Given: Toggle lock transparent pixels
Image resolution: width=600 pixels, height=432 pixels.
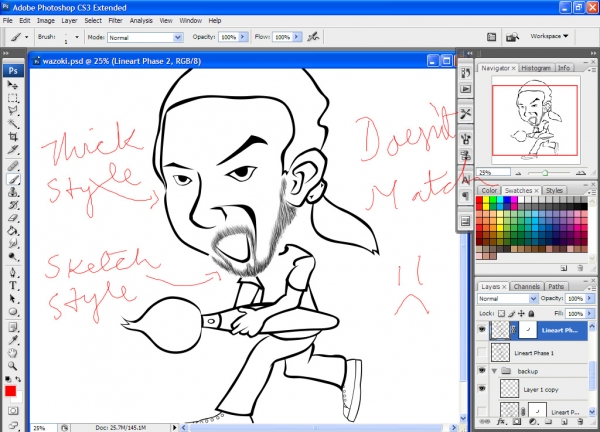Looking at the screenshot, I should [x=501, y=313].
